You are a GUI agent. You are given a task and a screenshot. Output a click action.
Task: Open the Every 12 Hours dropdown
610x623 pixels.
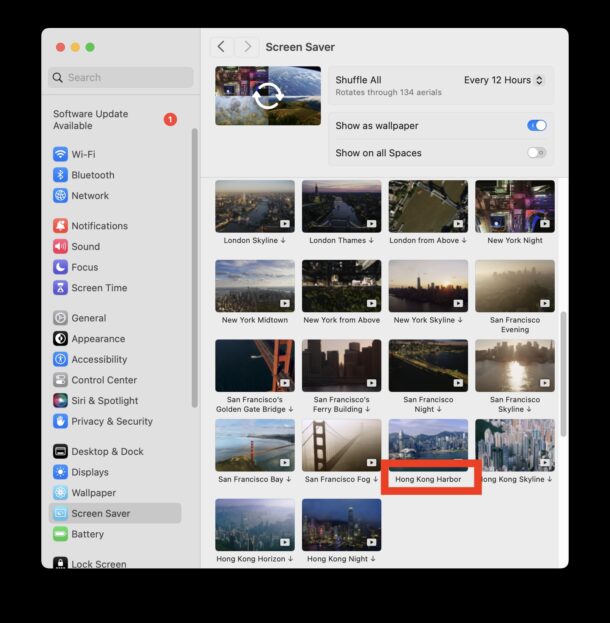pos(504,80)
